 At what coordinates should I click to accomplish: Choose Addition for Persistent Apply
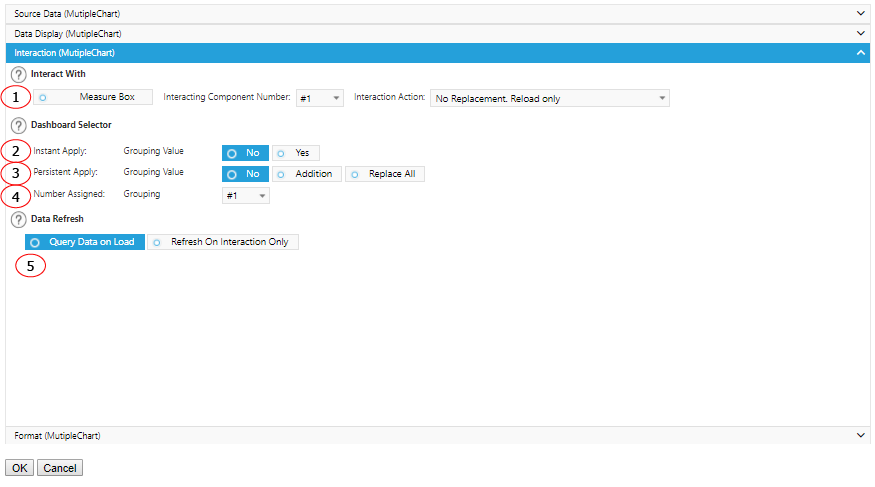(306, 174)
